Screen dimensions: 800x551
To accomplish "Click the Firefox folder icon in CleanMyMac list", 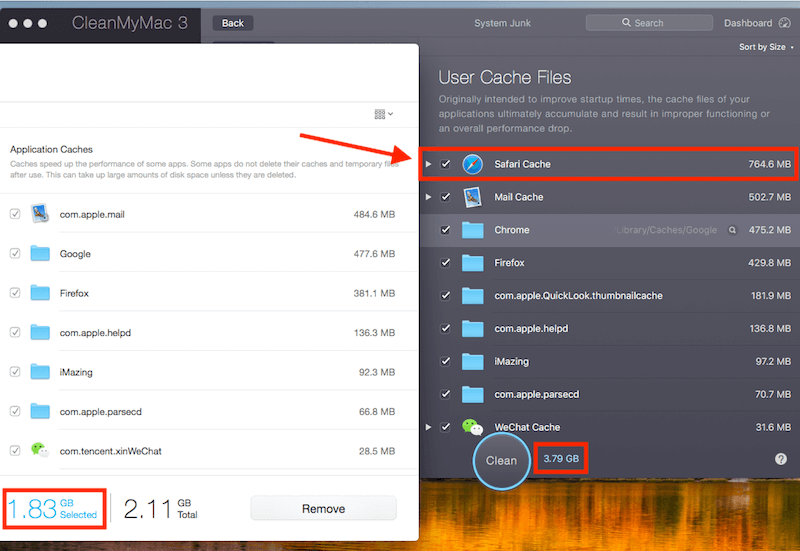I will [x=472, y=263].
